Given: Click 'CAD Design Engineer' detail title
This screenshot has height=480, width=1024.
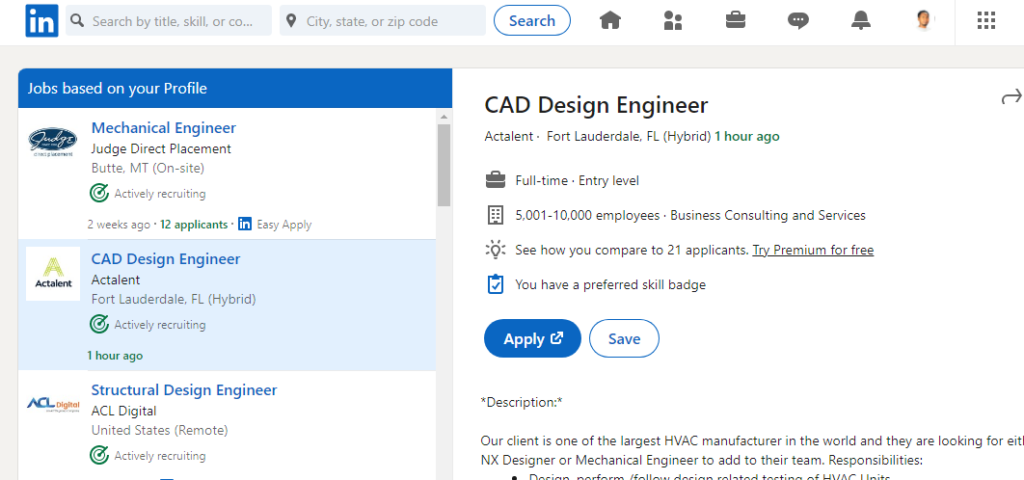Looking at the screenshot, I should click(x=596, y=105).
